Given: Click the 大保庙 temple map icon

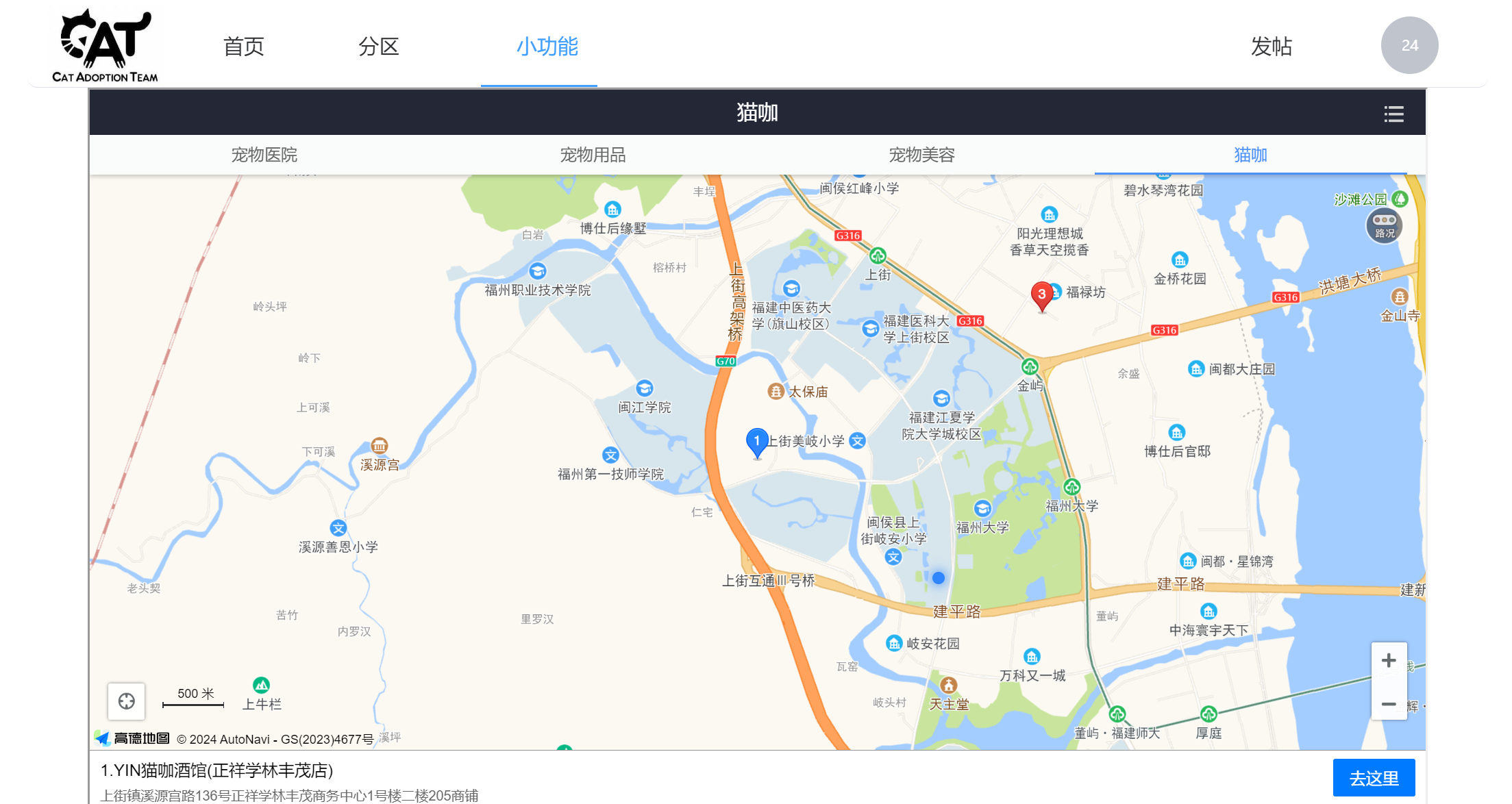Looking at the screenshot, I should coord(776,392).
